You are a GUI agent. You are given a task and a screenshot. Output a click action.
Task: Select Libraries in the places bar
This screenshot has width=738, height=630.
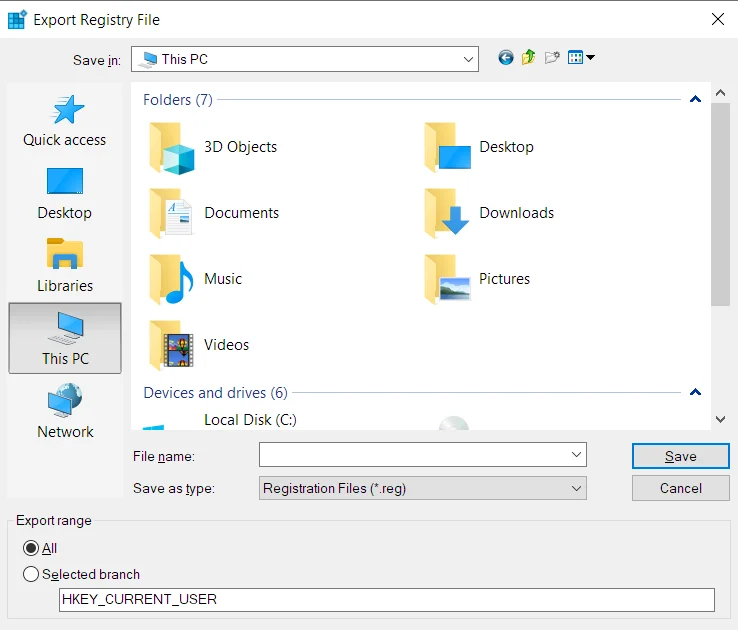[65, 265]
